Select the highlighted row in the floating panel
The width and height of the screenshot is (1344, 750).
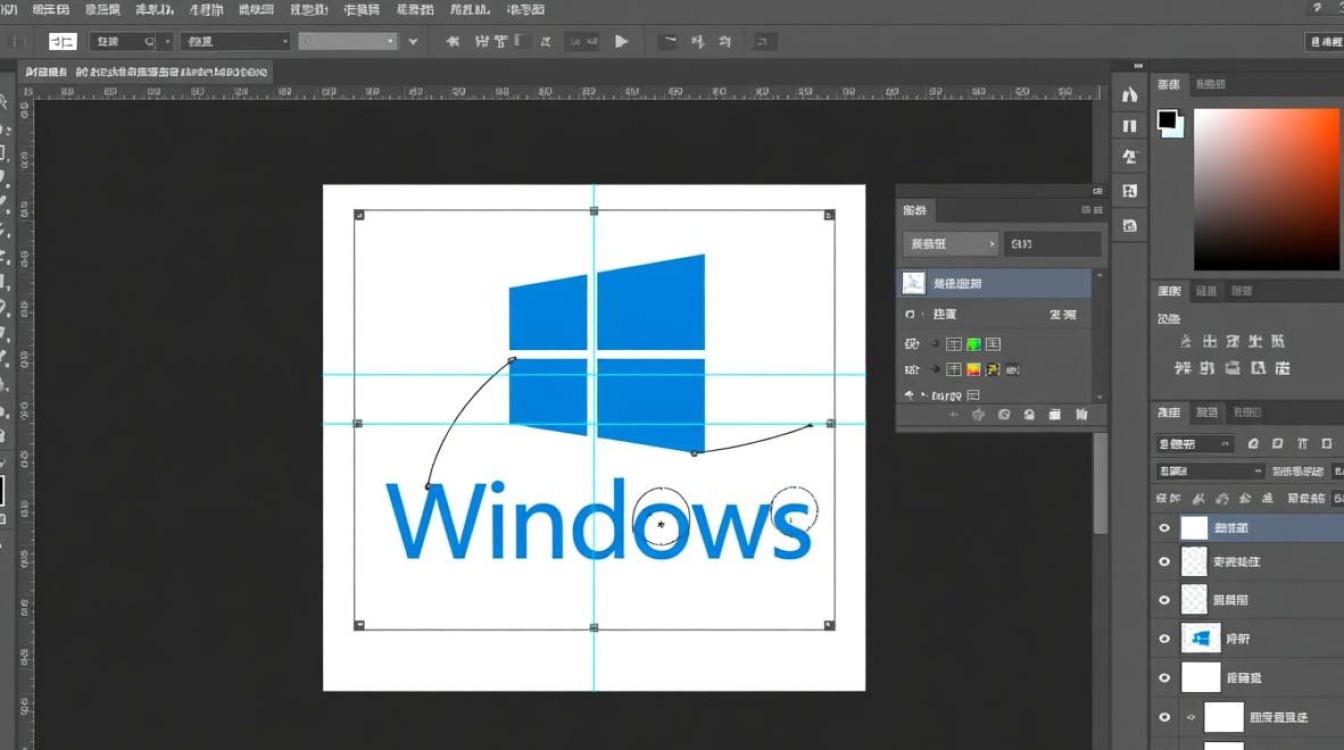(x=996, y=284)
